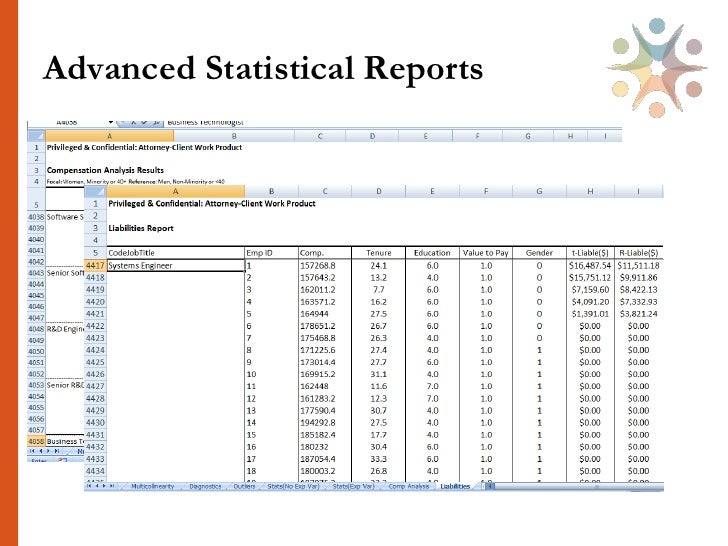The height and width of the screenshot is (546, 728).
Task: Click the t-Liable($) heading cell
Action: (x=590, y=253)
